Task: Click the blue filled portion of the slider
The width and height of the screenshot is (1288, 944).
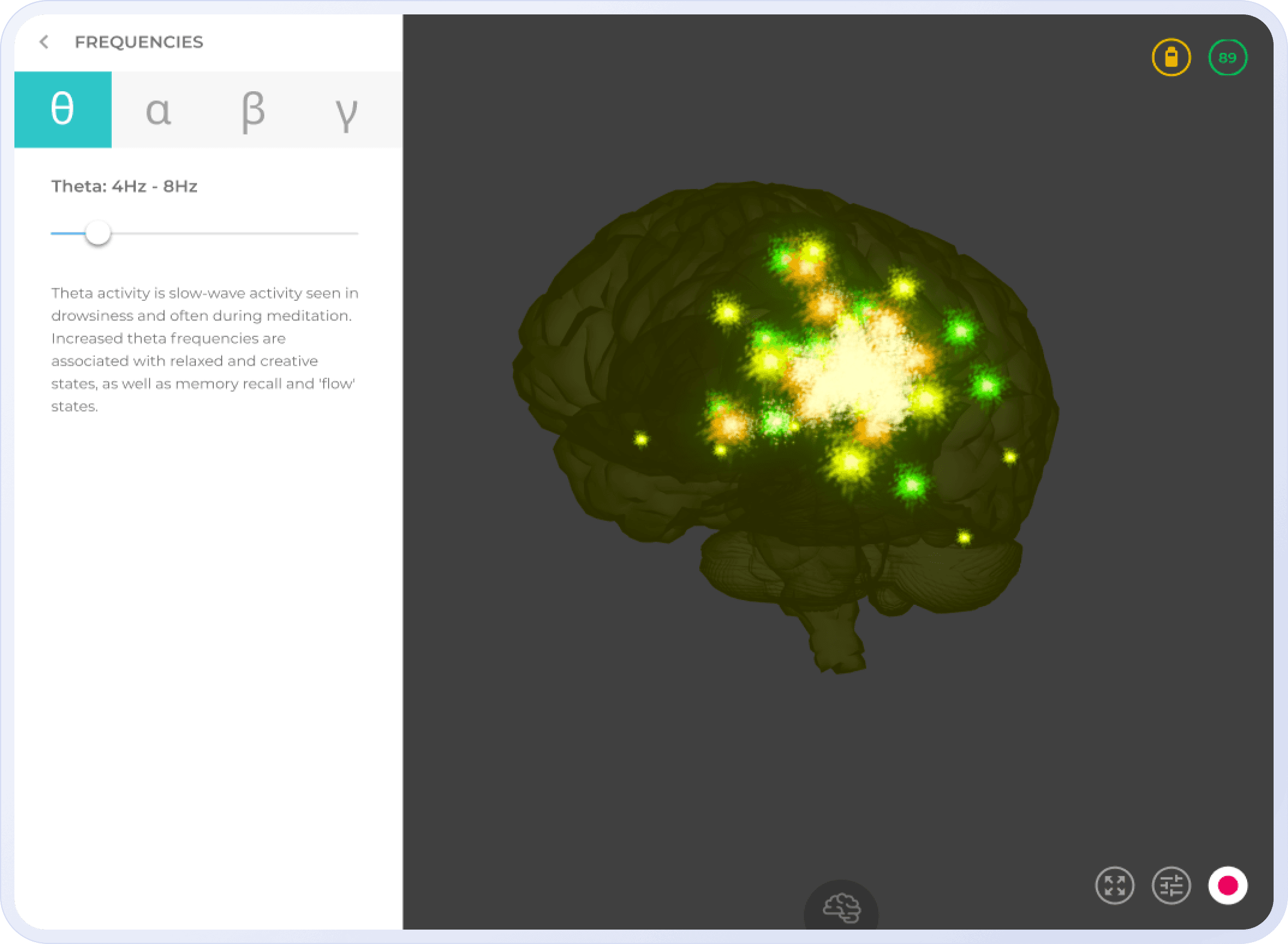Action: point(67,233)
